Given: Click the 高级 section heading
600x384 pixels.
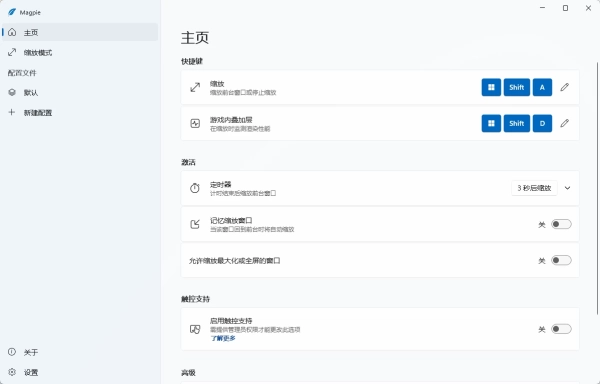Looking at the screenshot, I should [188, 373].
